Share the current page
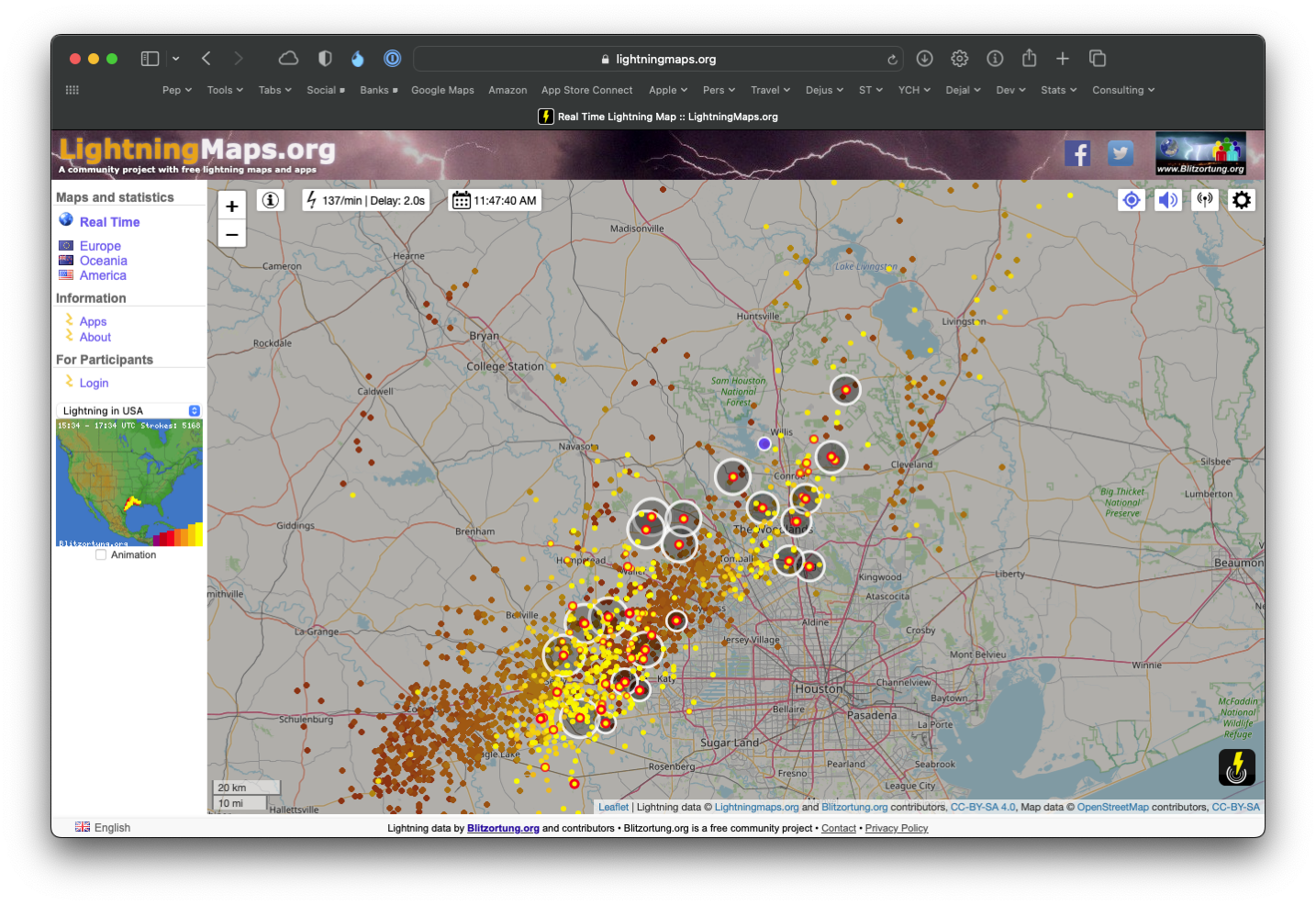The width and height of the screenshot is (1316, 905). coord(1030,58)
